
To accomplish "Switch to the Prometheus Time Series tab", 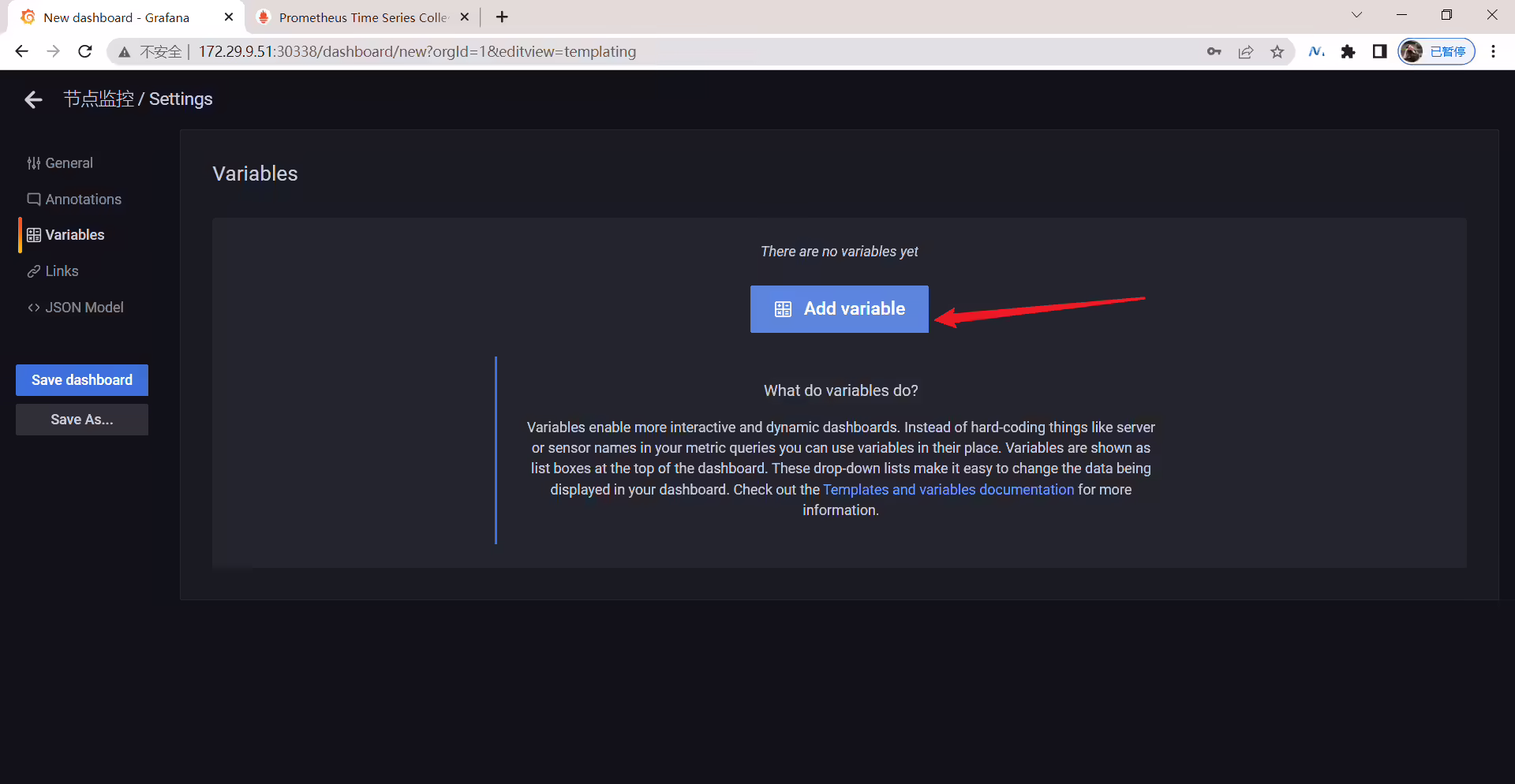I will tap(363, 17).
